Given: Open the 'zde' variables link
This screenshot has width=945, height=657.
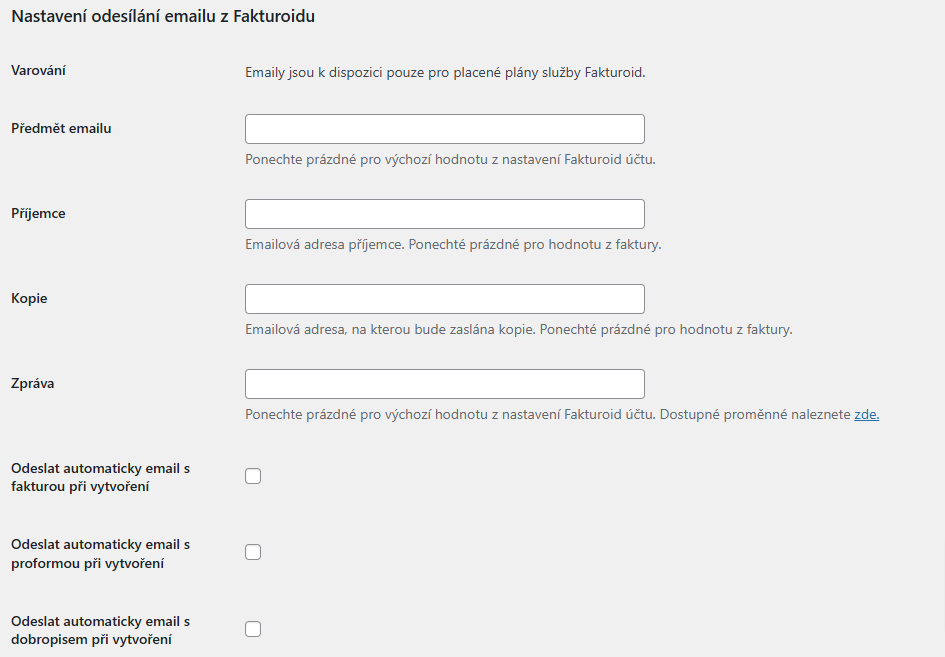Looking at the screenshot, I should pyautogui.click(x=867, y=415).
